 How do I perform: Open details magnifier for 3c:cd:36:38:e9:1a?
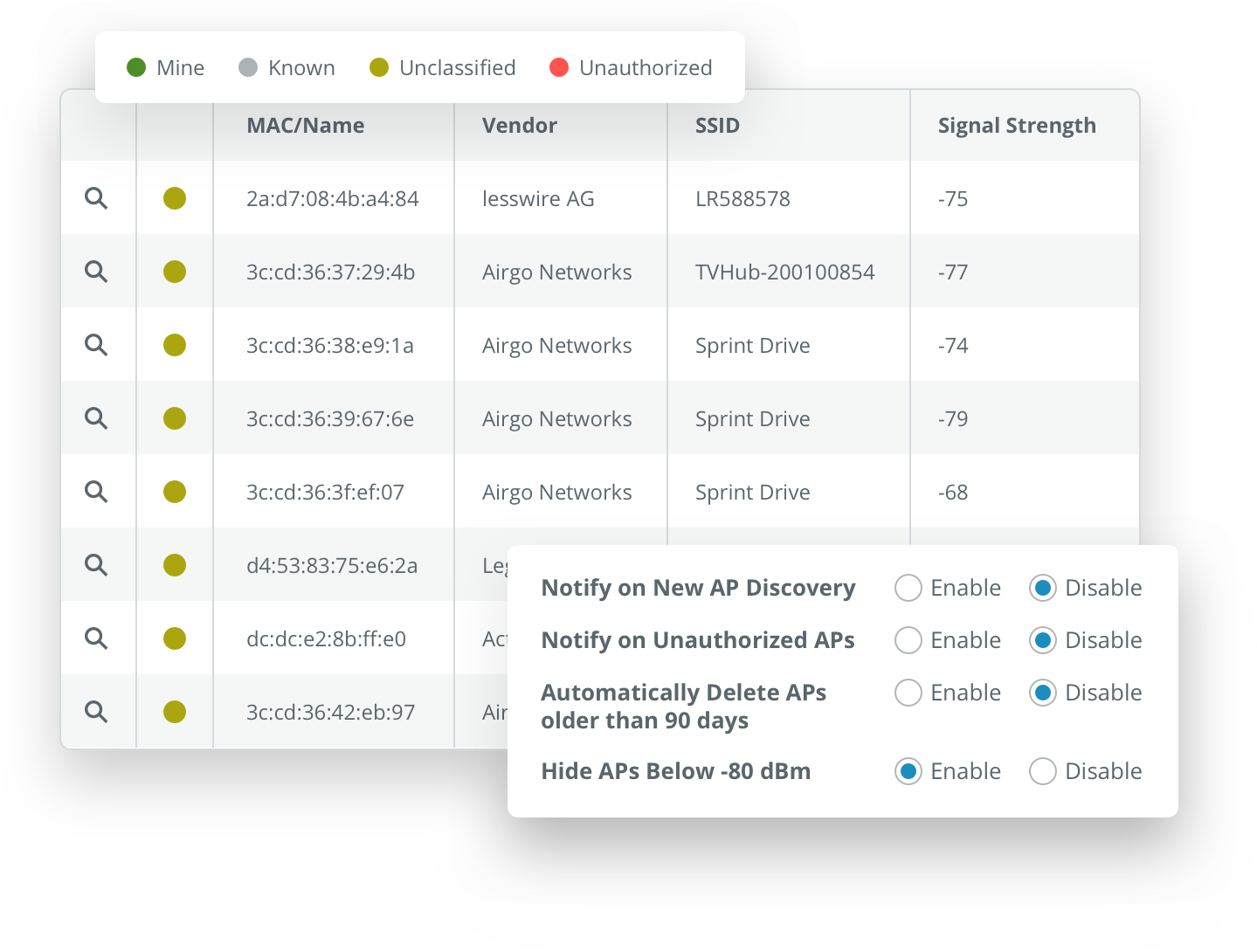(x=96, y=345)
